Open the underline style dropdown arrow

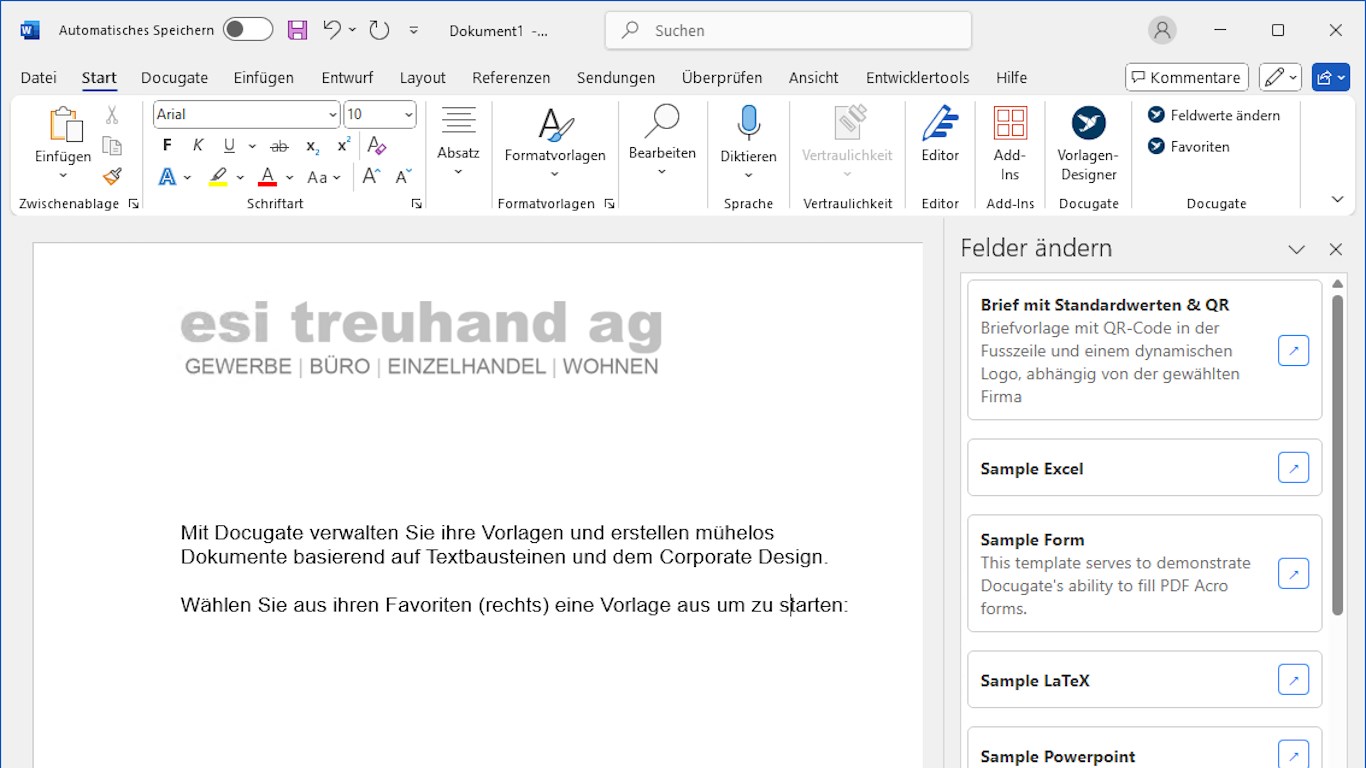tap(252, 146)
